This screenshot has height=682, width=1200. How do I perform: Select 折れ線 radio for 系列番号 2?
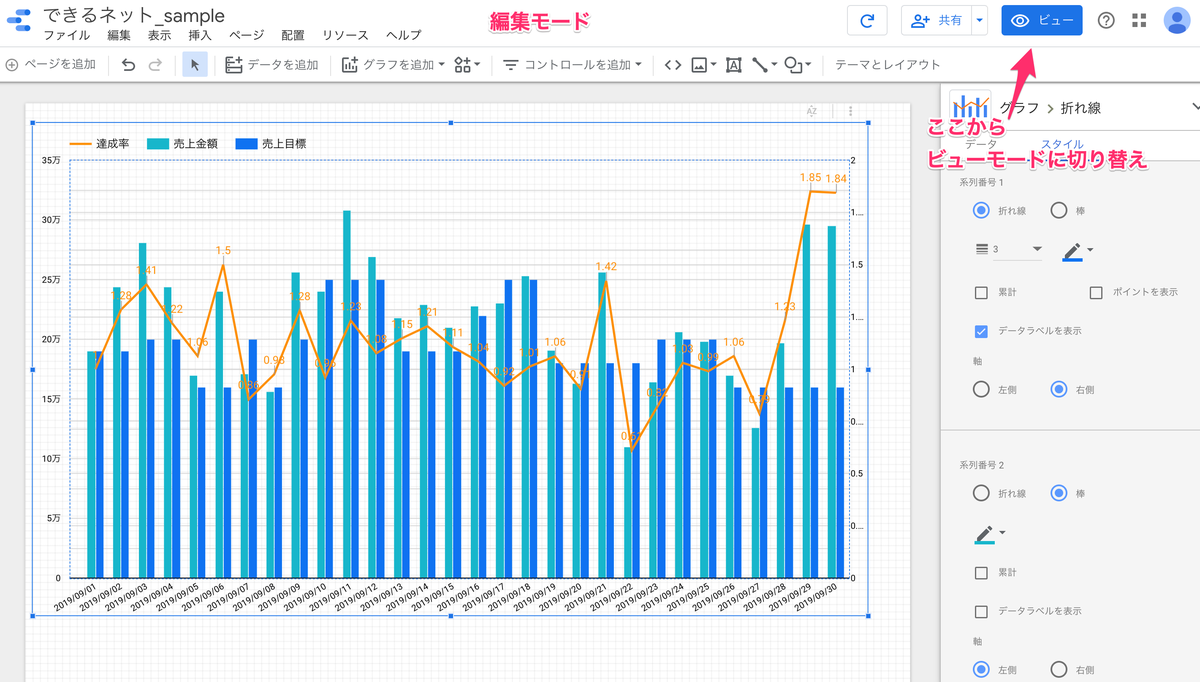point(982,493)
